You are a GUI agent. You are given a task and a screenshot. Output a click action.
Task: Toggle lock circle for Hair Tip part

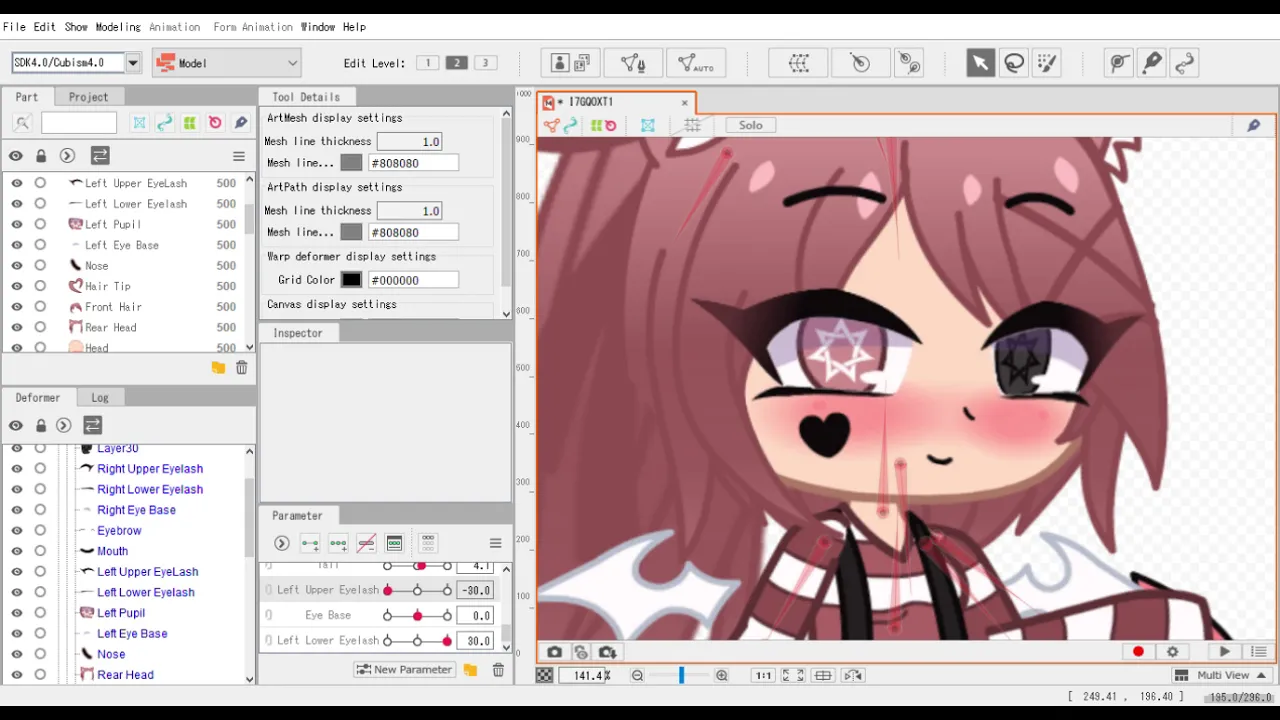pyautogui.click(x=40, y=286)
